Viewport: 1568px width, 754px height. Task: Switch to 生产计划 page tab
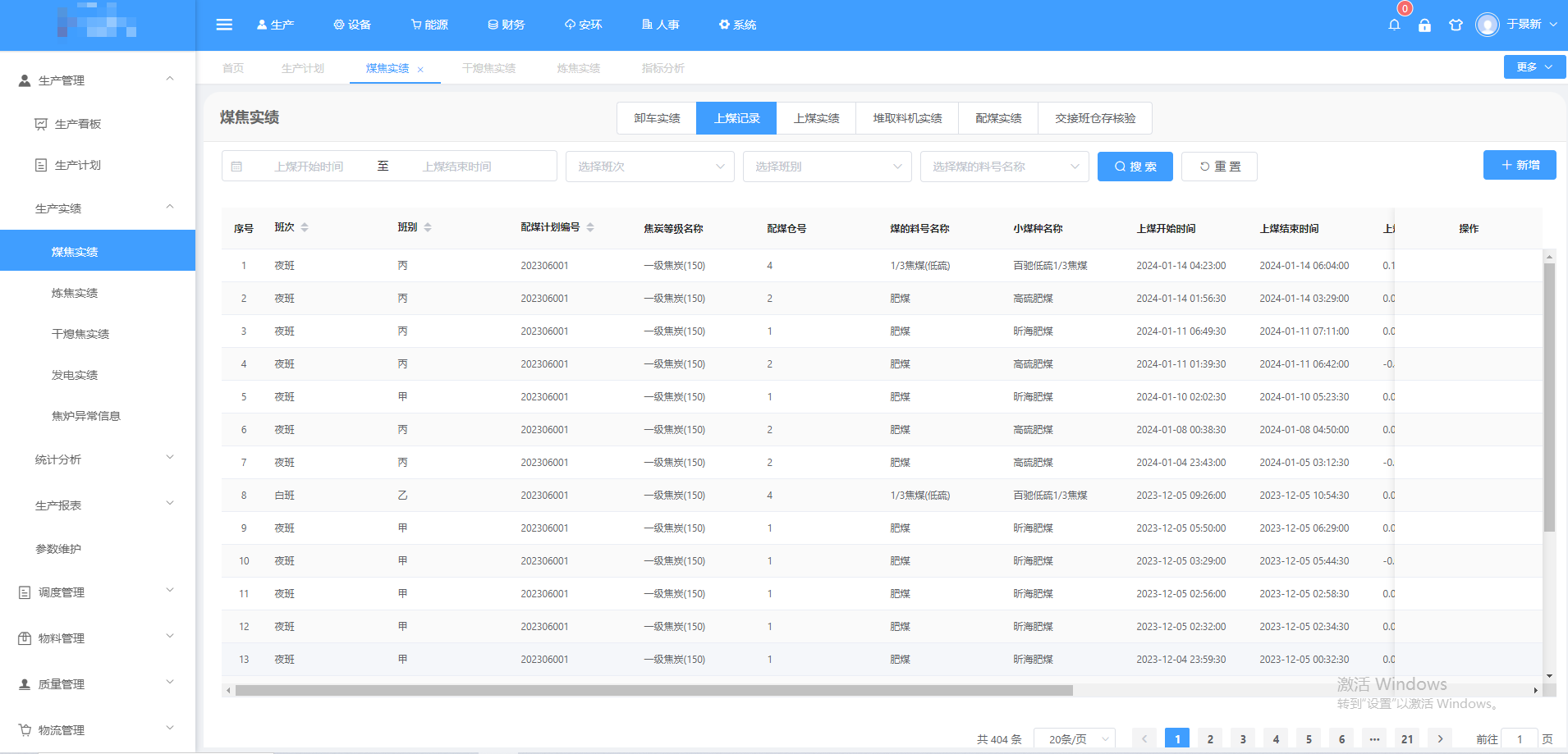coord(303,68)
